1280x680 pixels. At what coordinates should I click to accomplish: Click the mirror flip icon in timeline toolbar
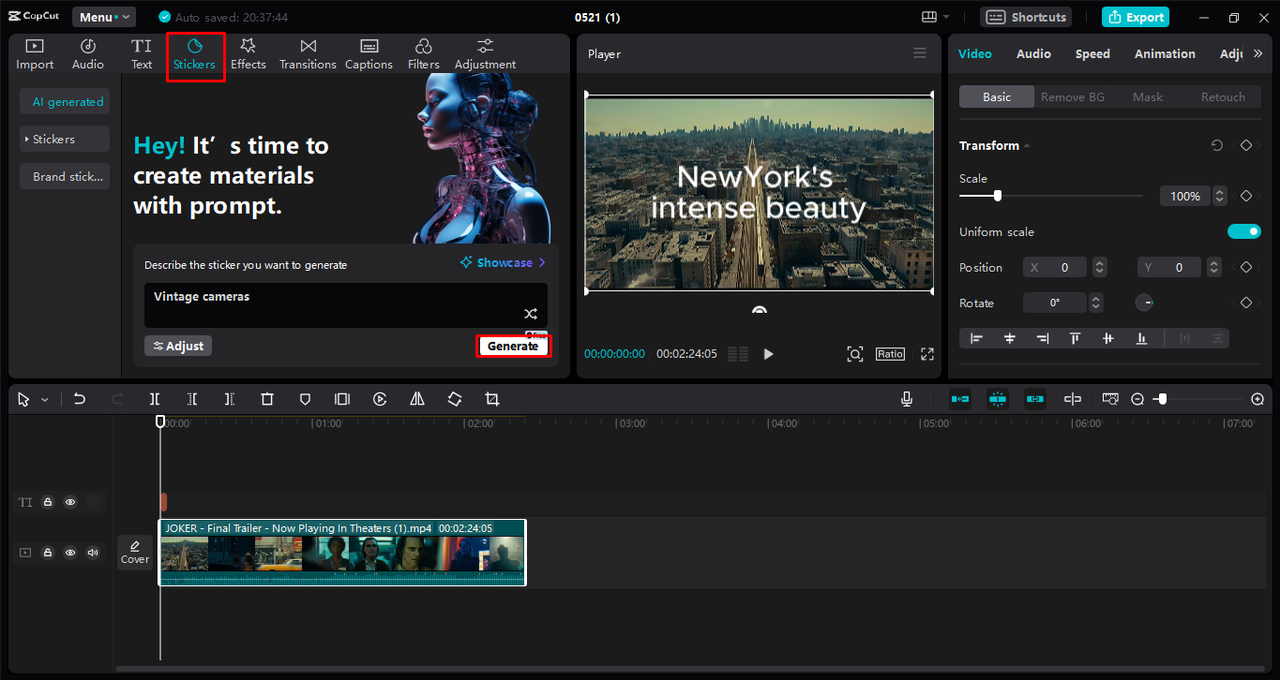click(417, 399)
